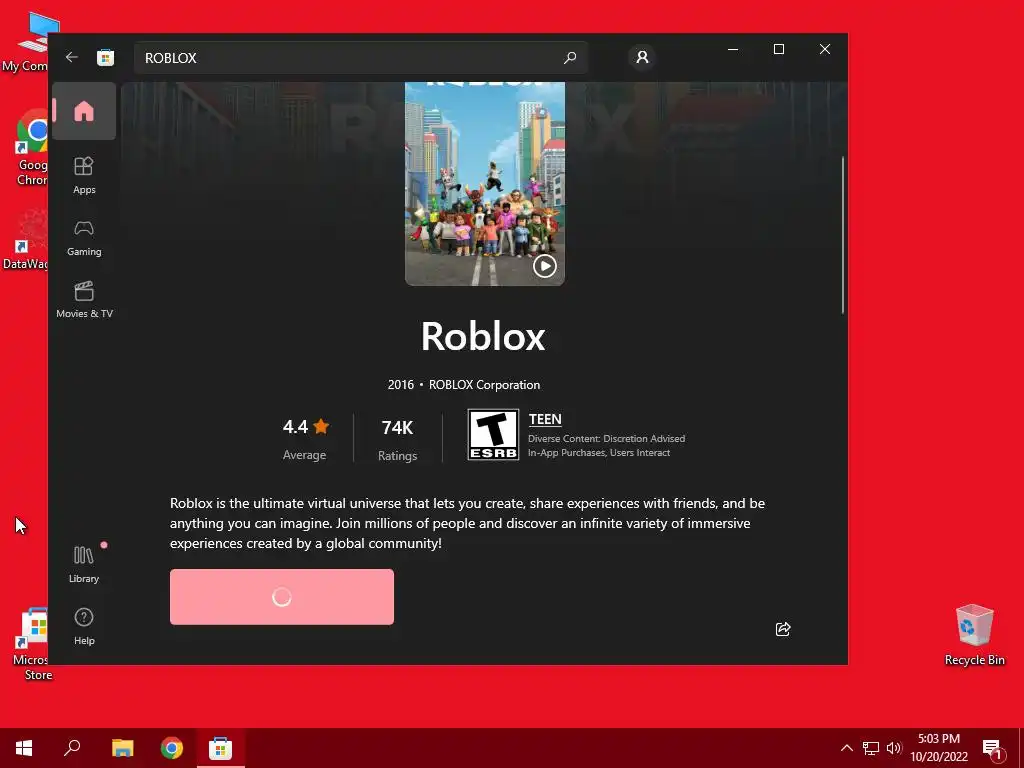Screen dimensions: 1024x768
Task: Click the share icon for Roblox
Action: 782,629
